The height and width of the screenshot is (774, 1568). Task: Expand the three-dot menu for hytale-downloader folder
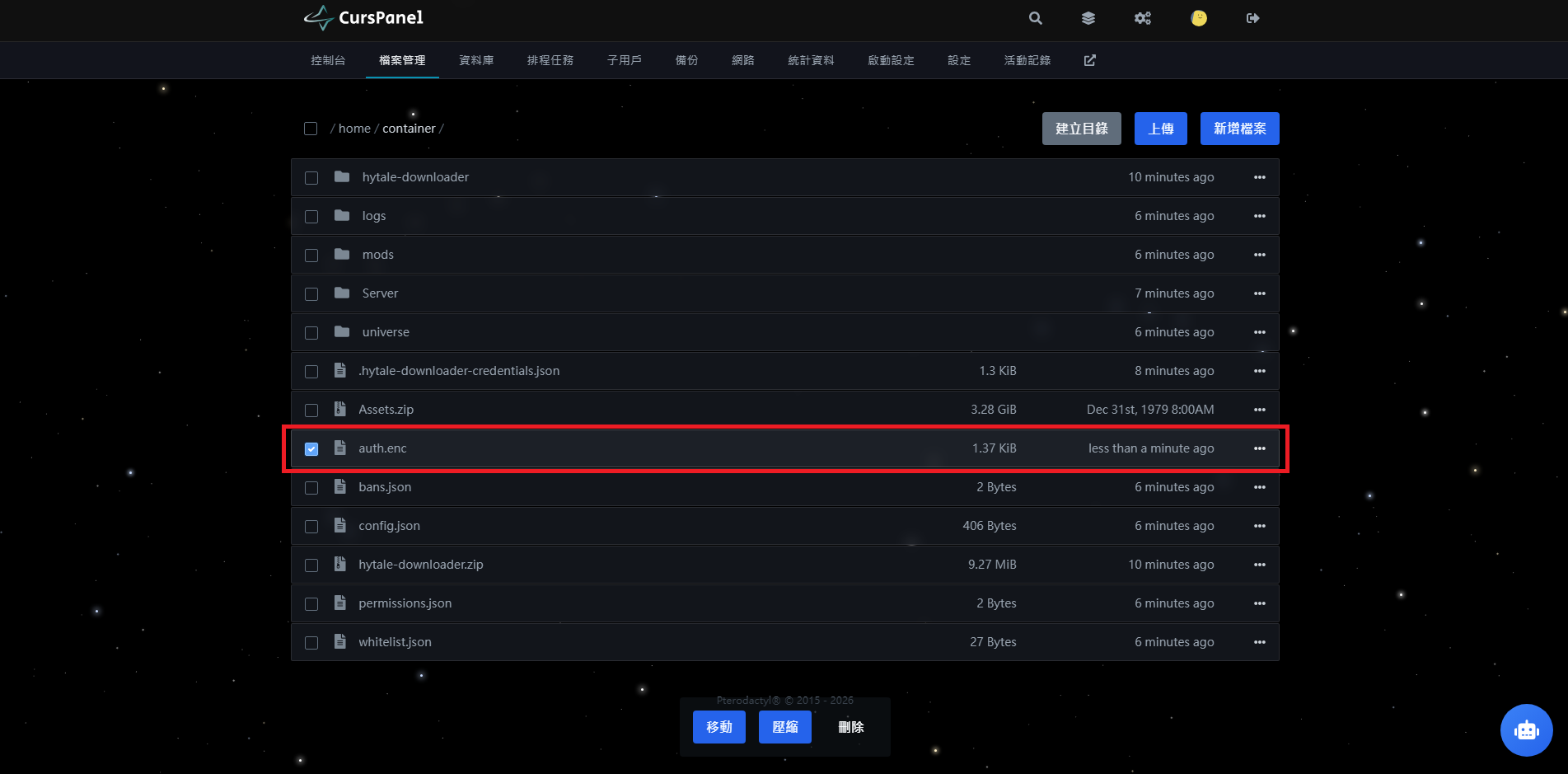1259,177
